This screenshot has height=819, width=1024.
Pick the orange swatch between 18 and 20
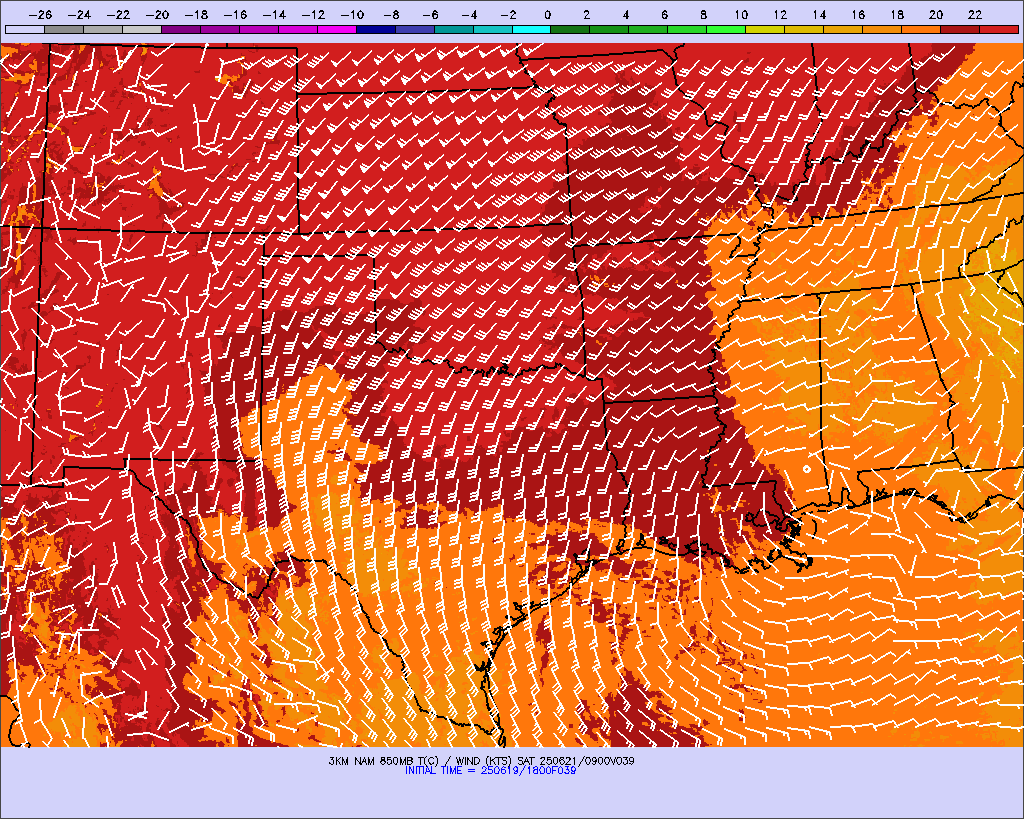[x=921, y=29]
